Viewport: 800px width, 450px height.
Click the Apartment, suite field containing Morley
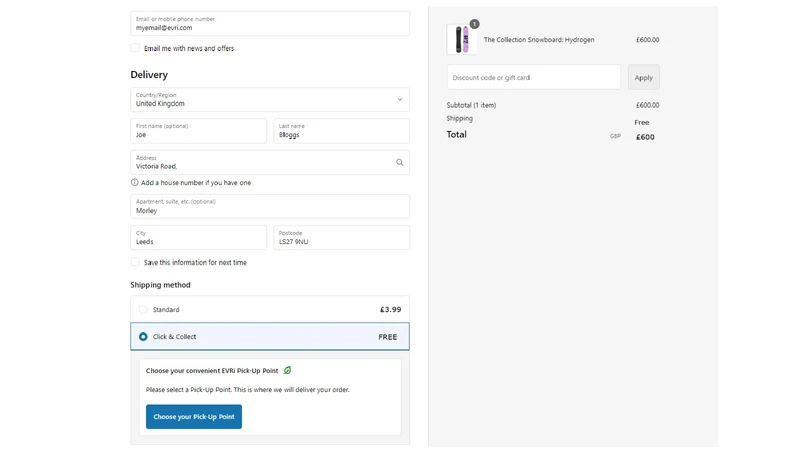point(270,206)
